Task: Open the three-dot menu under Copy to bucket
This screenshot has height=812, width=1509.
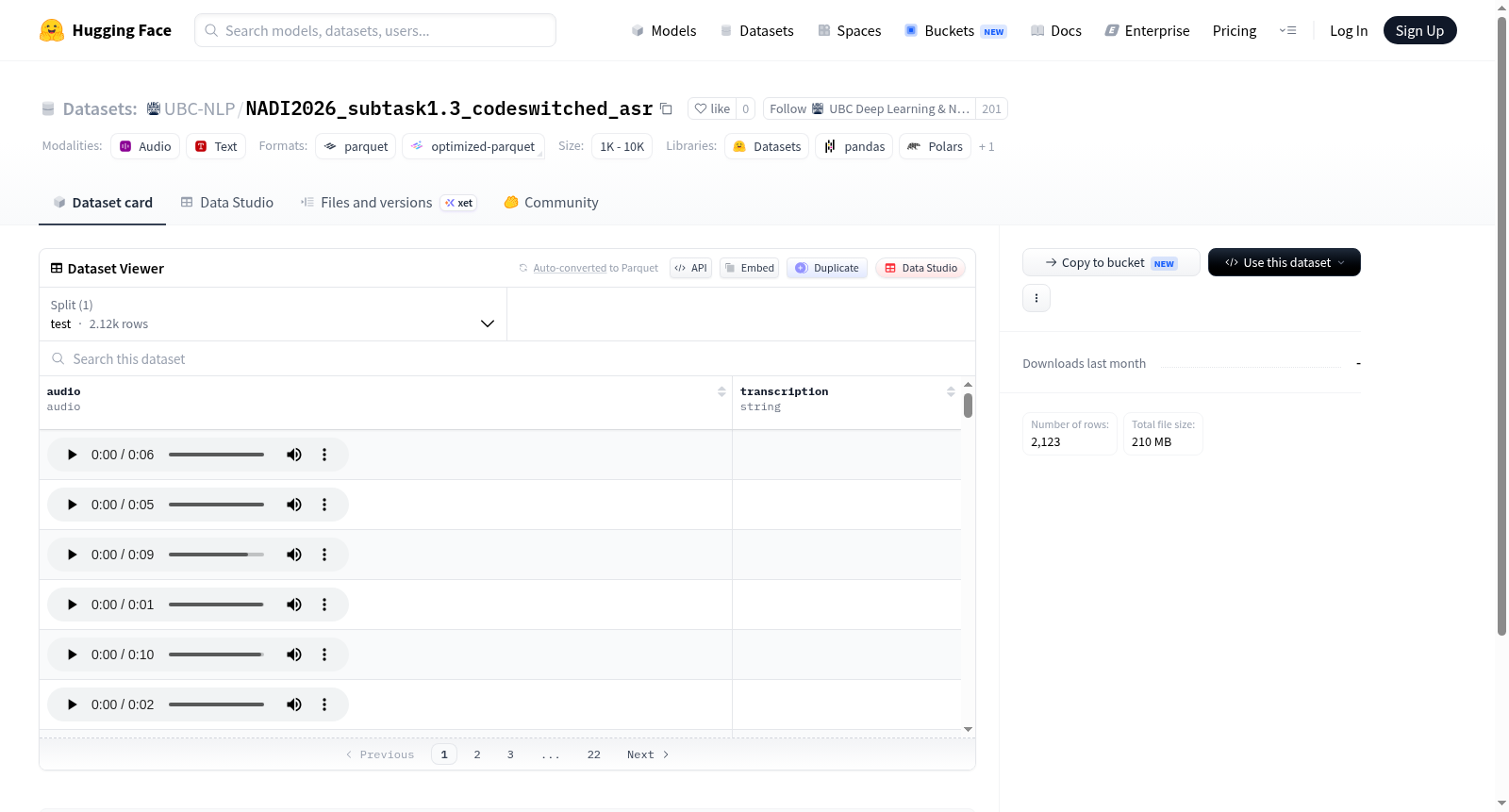Action: 1036,298
